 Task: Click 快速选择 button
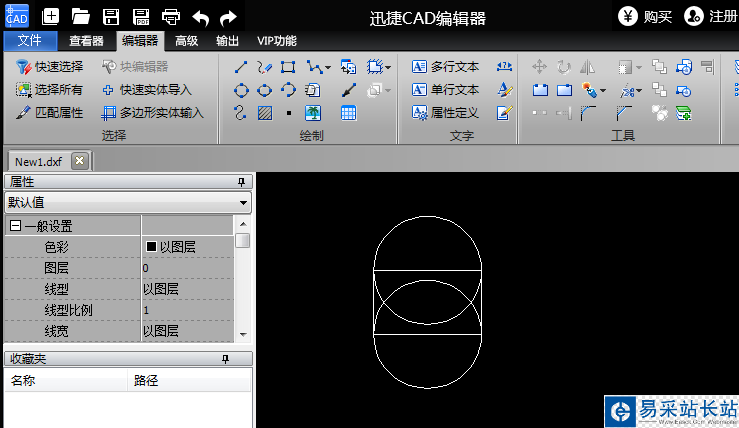coord(49,67)
